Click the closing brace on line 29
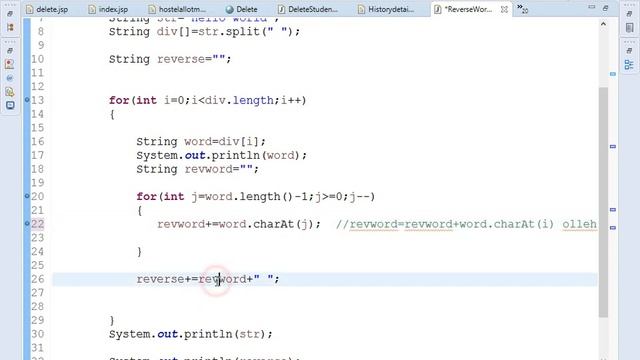 click(x=112, y=320)
